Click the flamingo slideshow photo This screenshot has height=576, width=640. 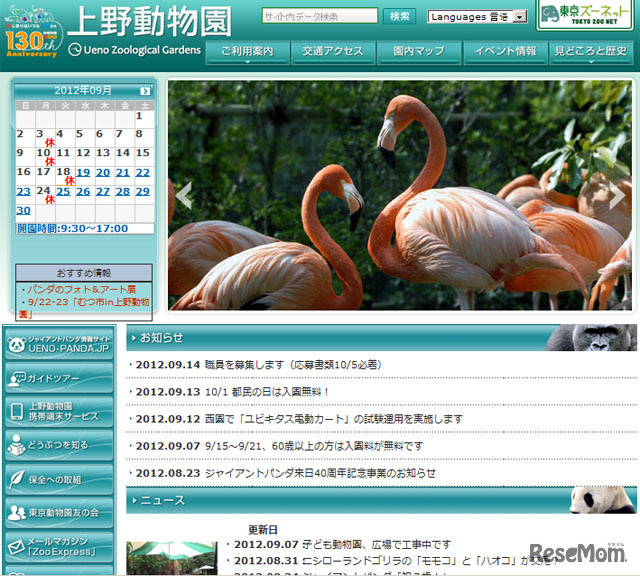tap(400, 195)
